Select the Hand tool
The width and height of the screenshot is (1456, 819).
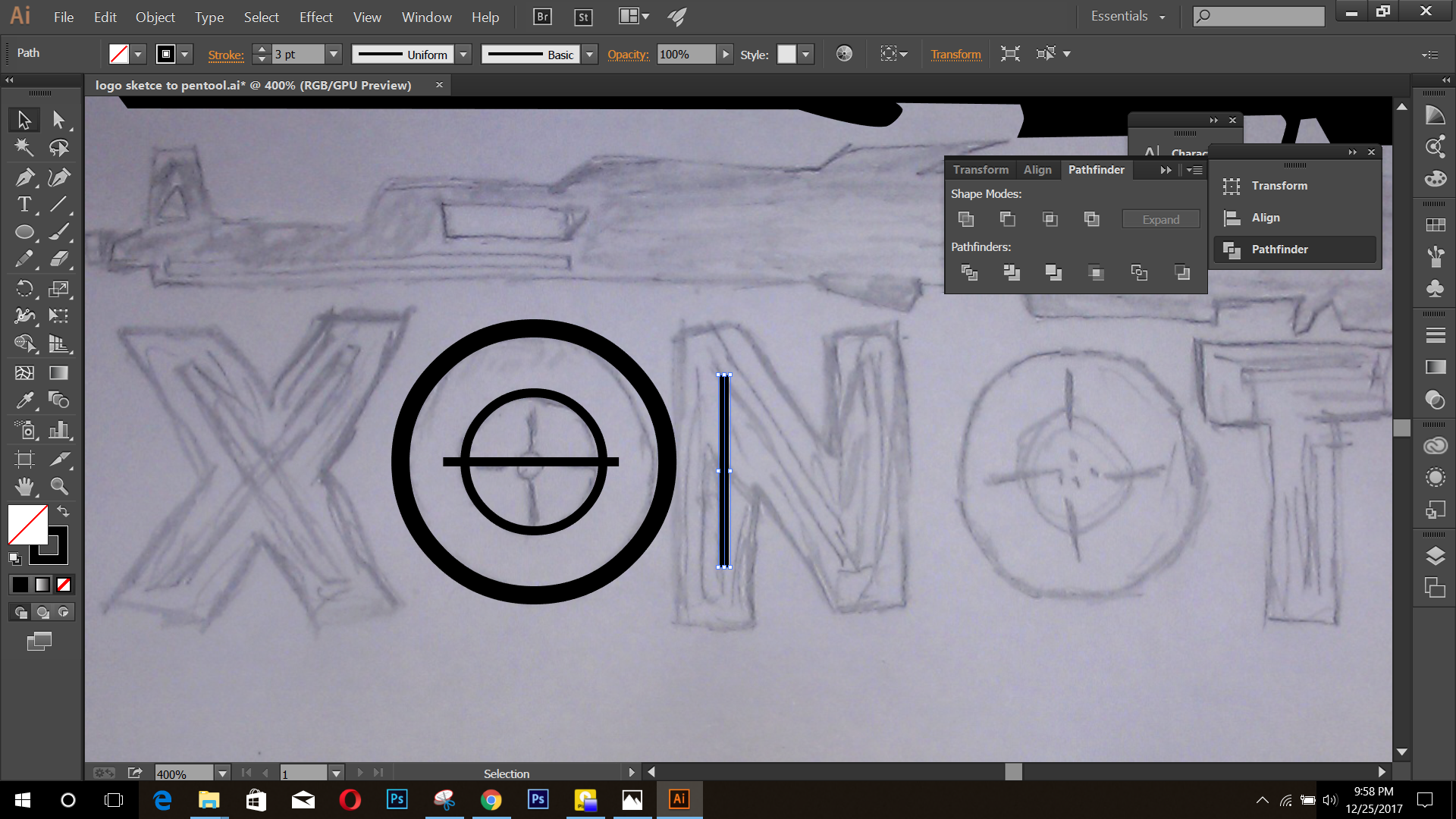24,486
